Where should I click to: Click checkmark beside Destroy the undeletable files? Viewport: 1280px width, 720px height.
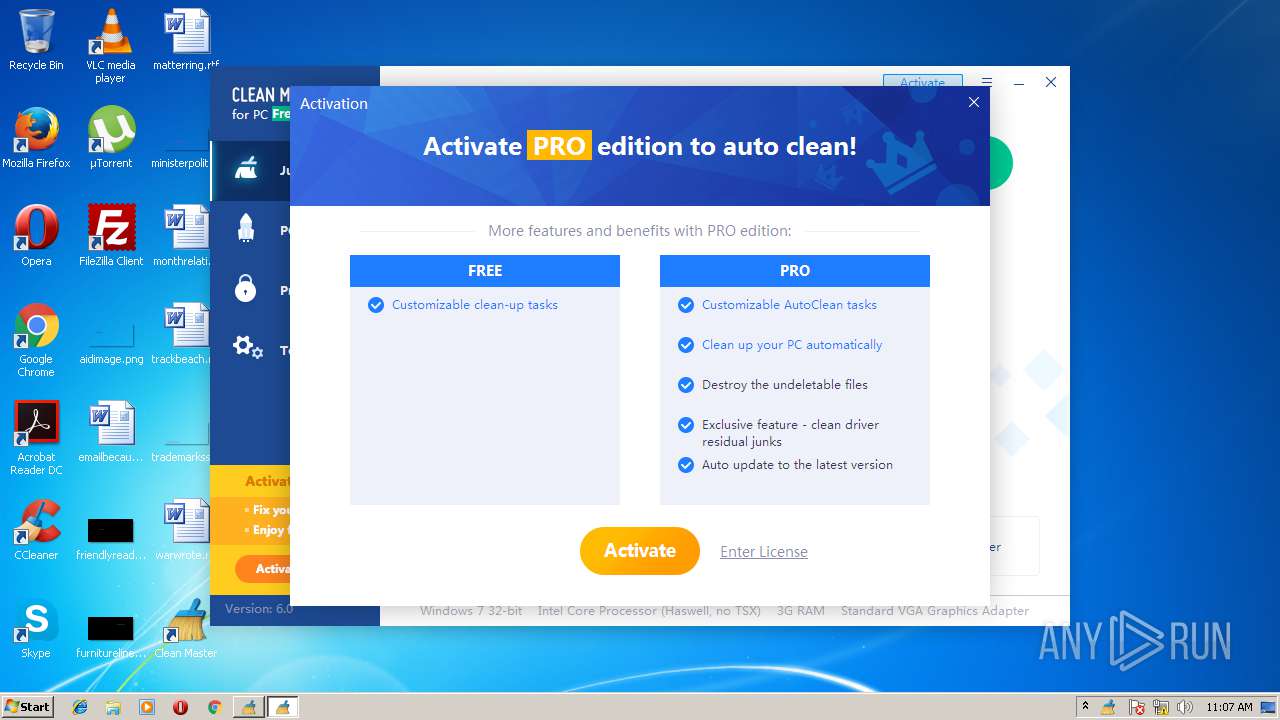pos(686,385)
